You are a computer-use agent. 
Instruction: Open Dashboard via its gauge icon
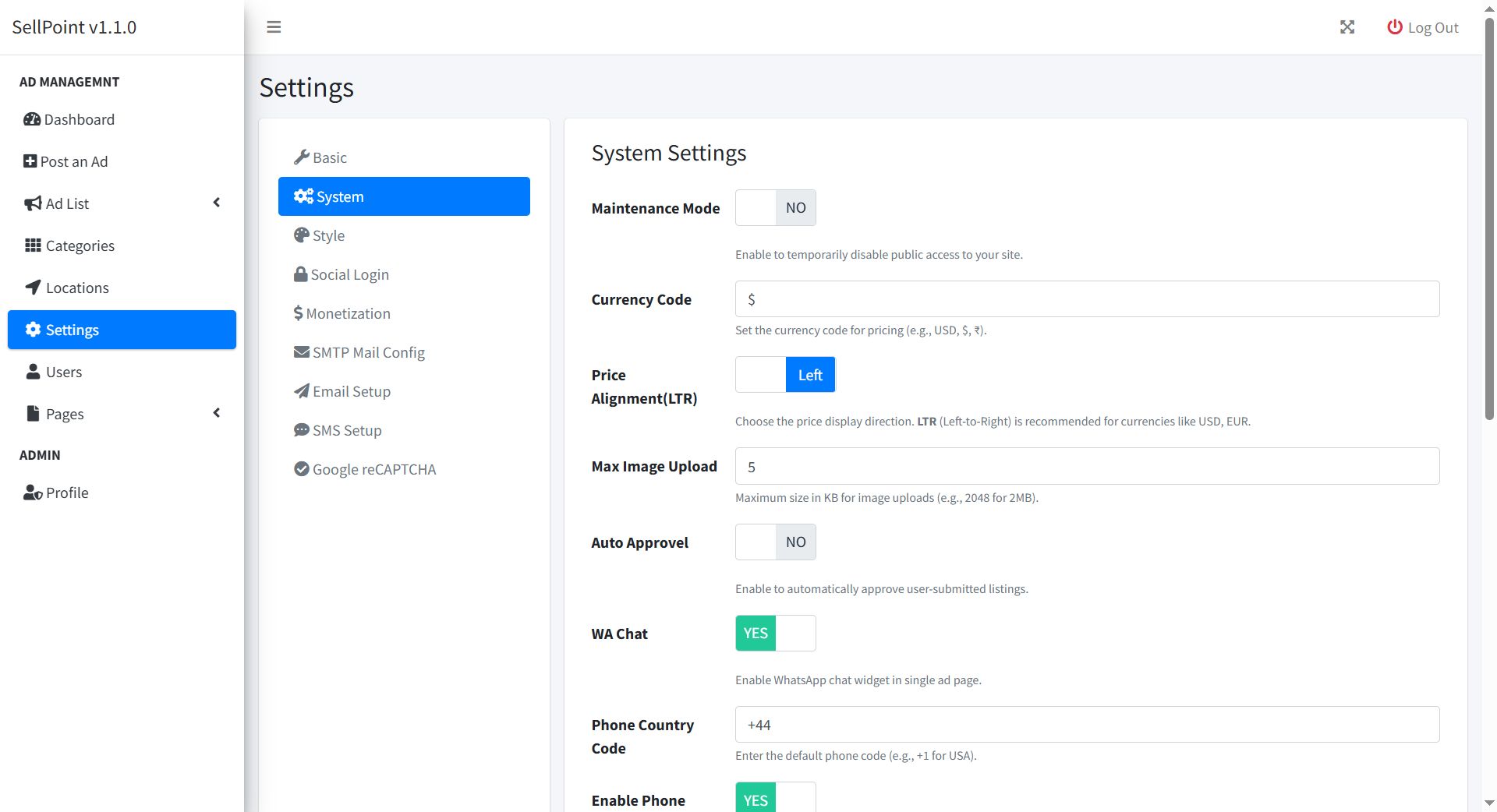pyautogui.click(x=32, y=119)
